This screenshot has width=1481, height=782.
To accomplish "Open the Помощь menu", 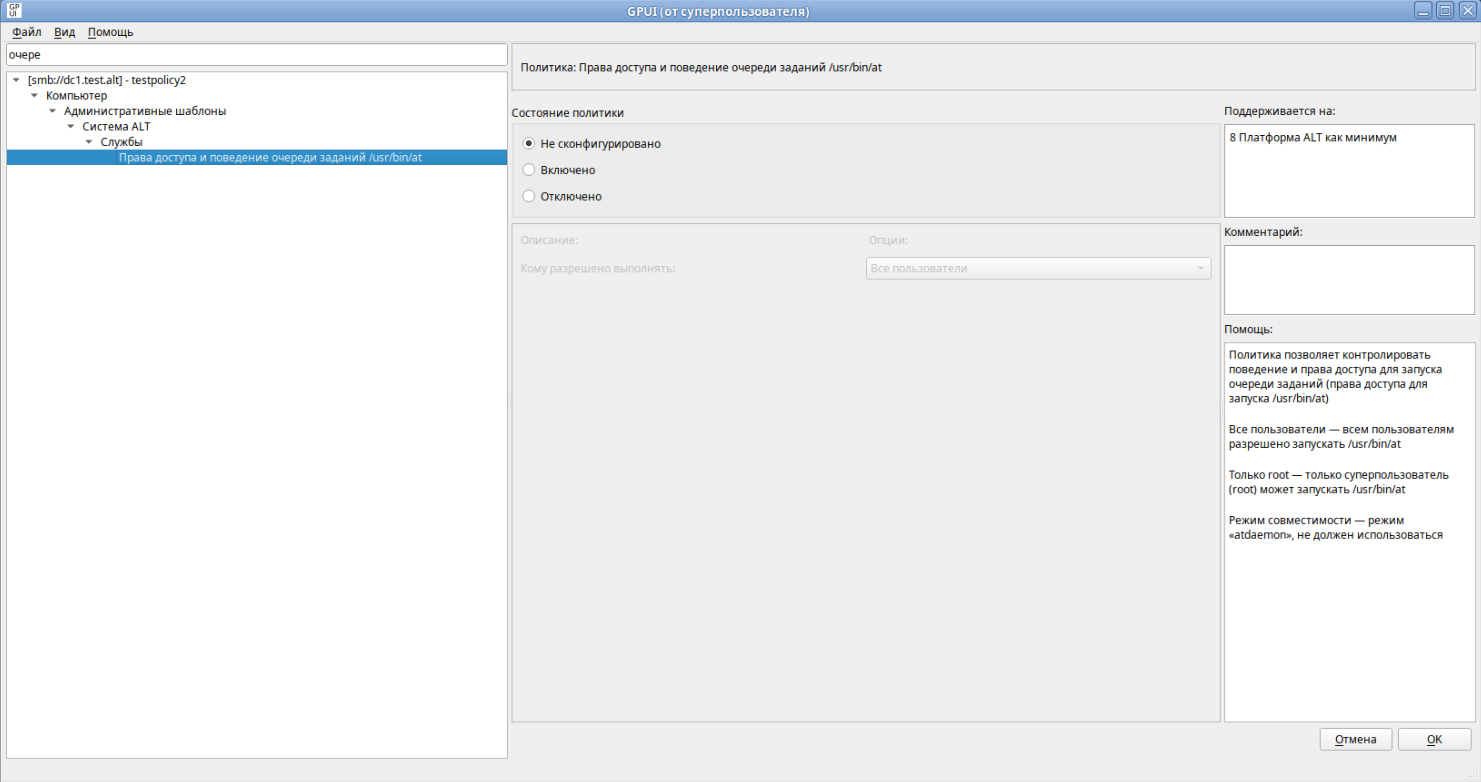I will (x=110, y=32).
